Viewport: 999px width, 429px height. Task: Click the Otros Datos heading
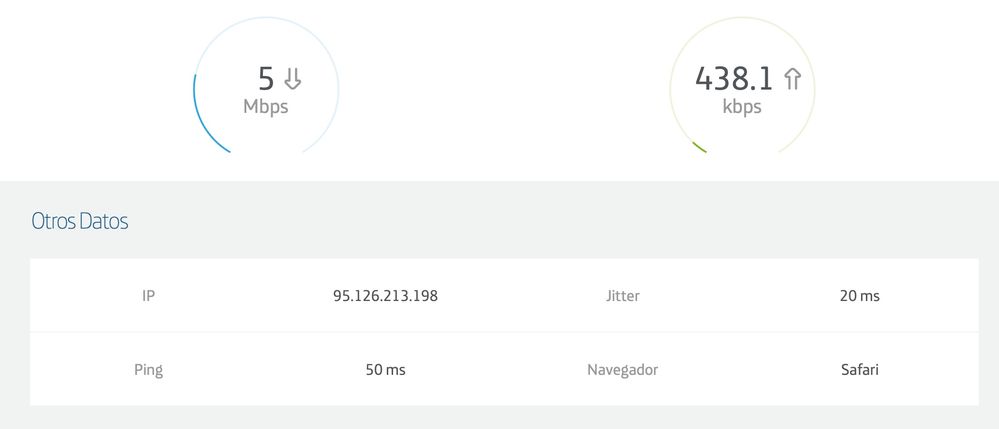(80, 222)
